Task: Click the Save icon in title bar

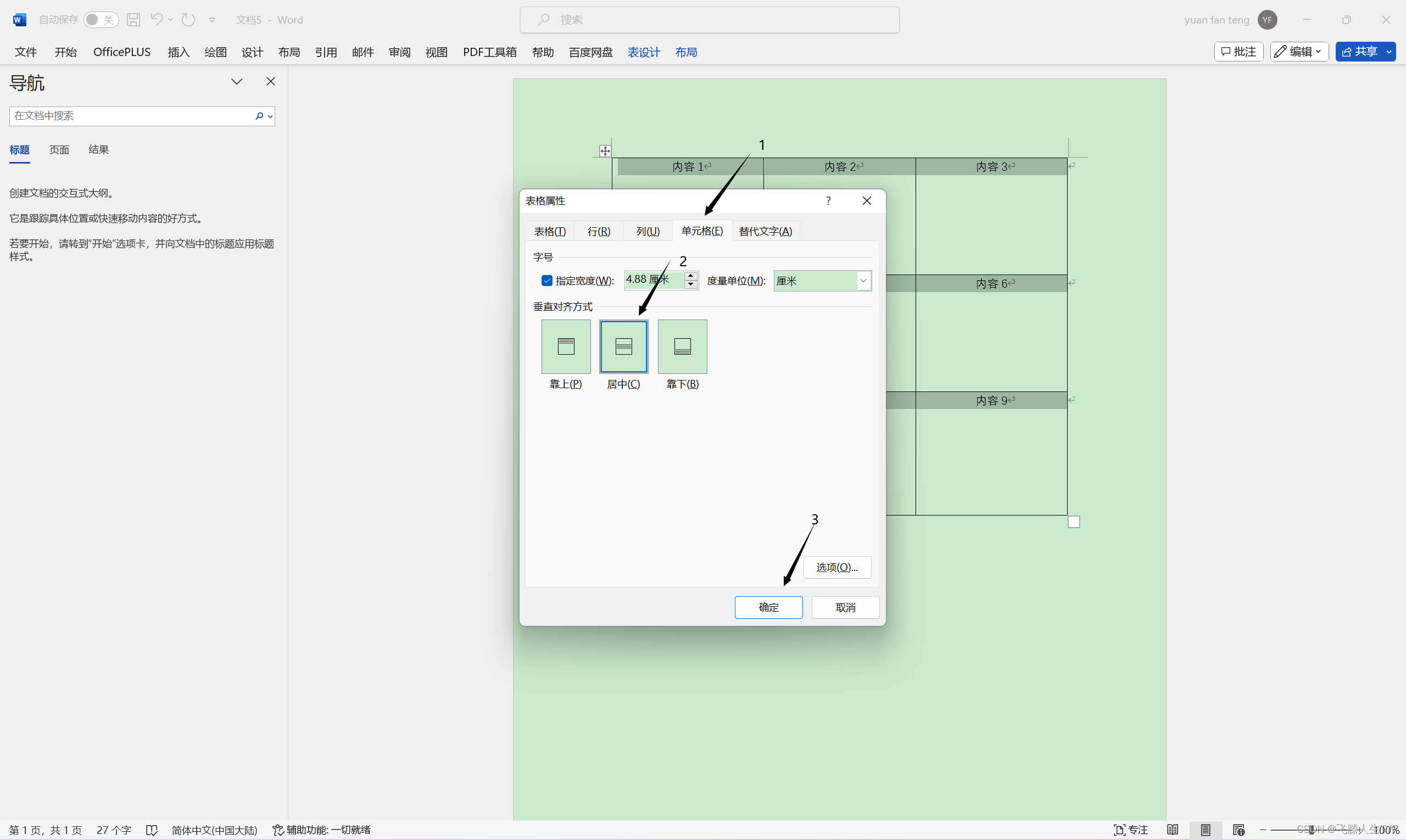Action: [133, 20]
